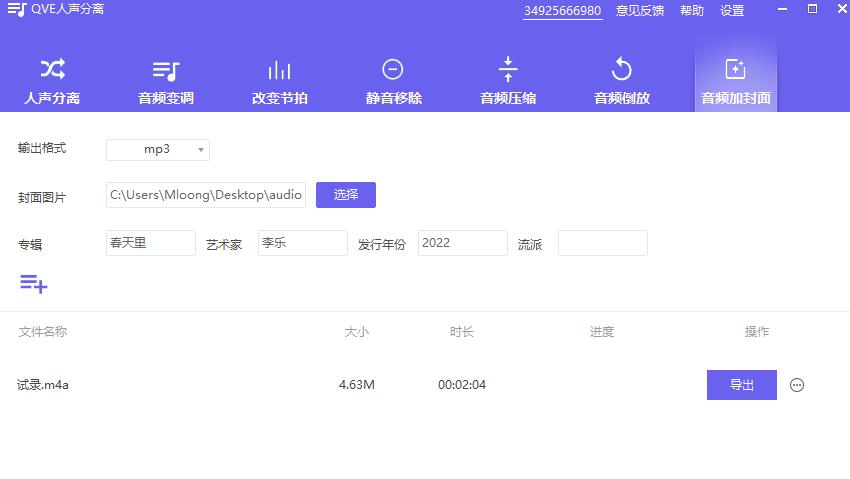Open the 帮助 help menu

pyautogui.click(x=692, y=11)
